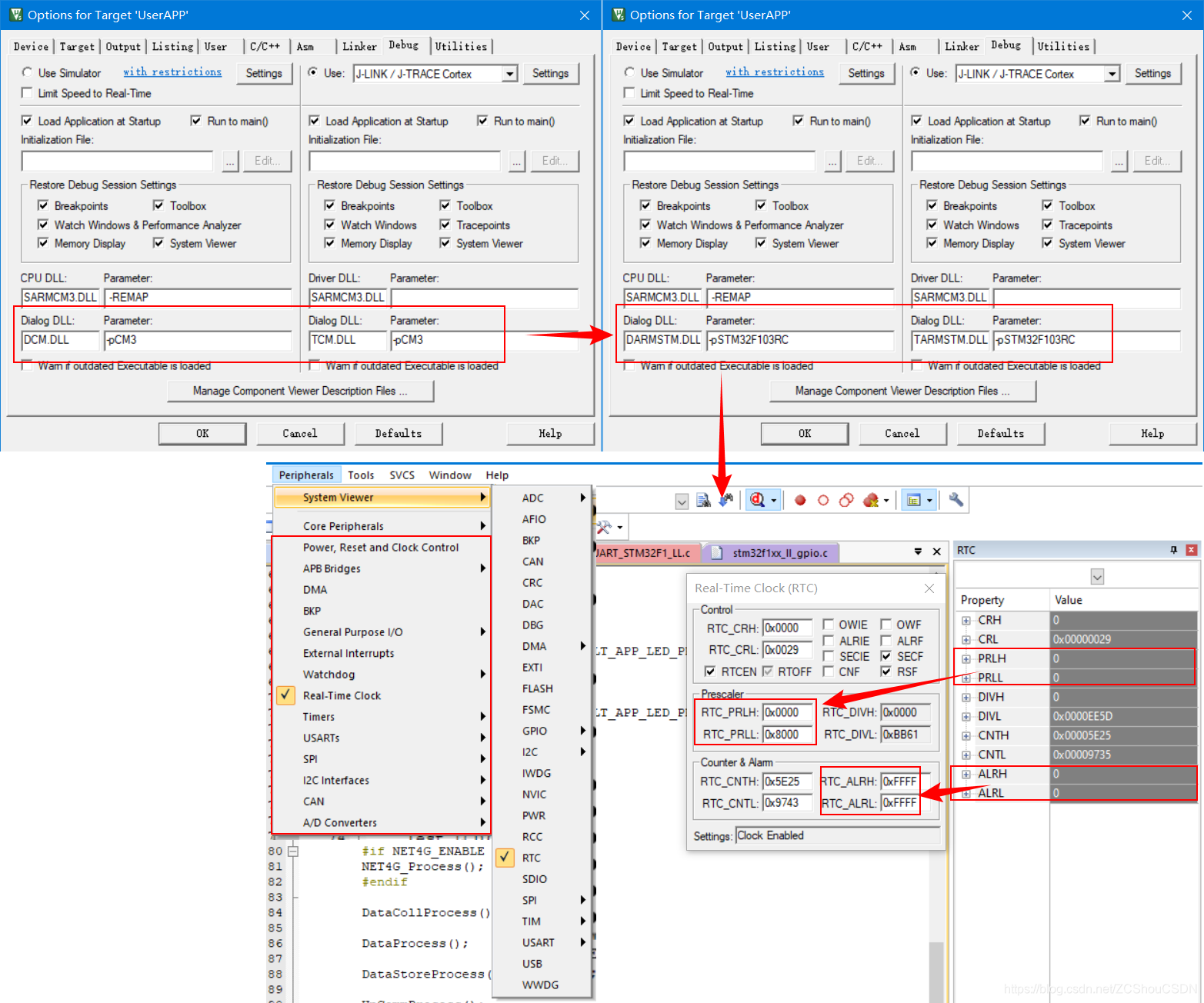
Task: Close the active editor tab with X
Action: 936,551
